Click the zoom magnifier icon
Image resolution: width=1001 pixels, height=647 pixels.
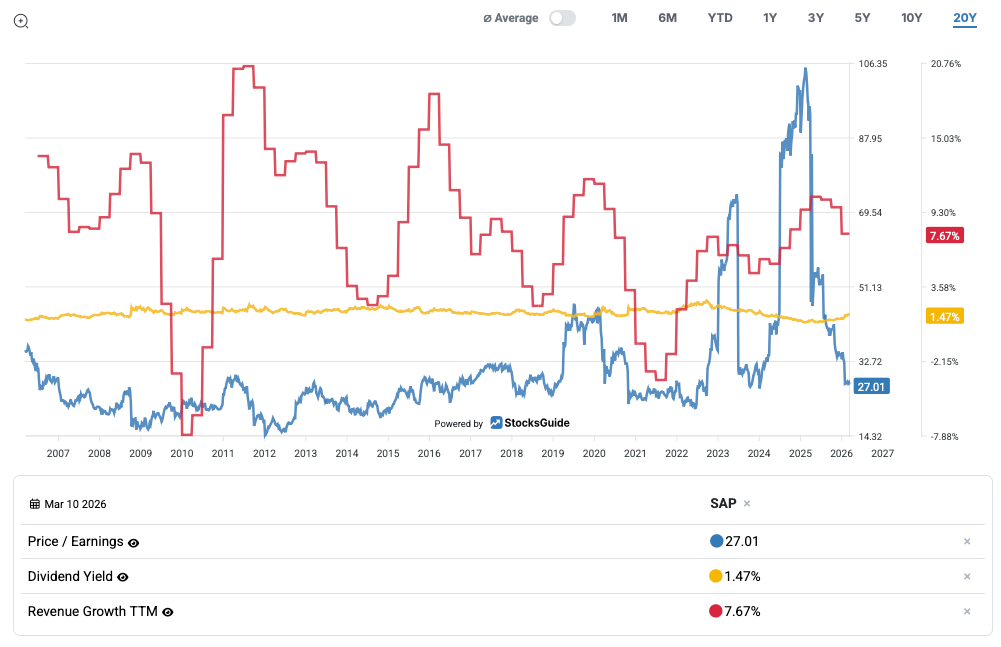tap(21, 20)
